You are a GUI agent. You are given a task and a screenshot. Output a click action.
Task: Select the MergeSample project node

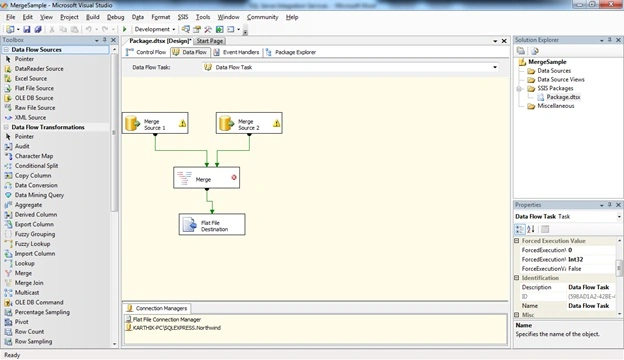pos(547,62)
